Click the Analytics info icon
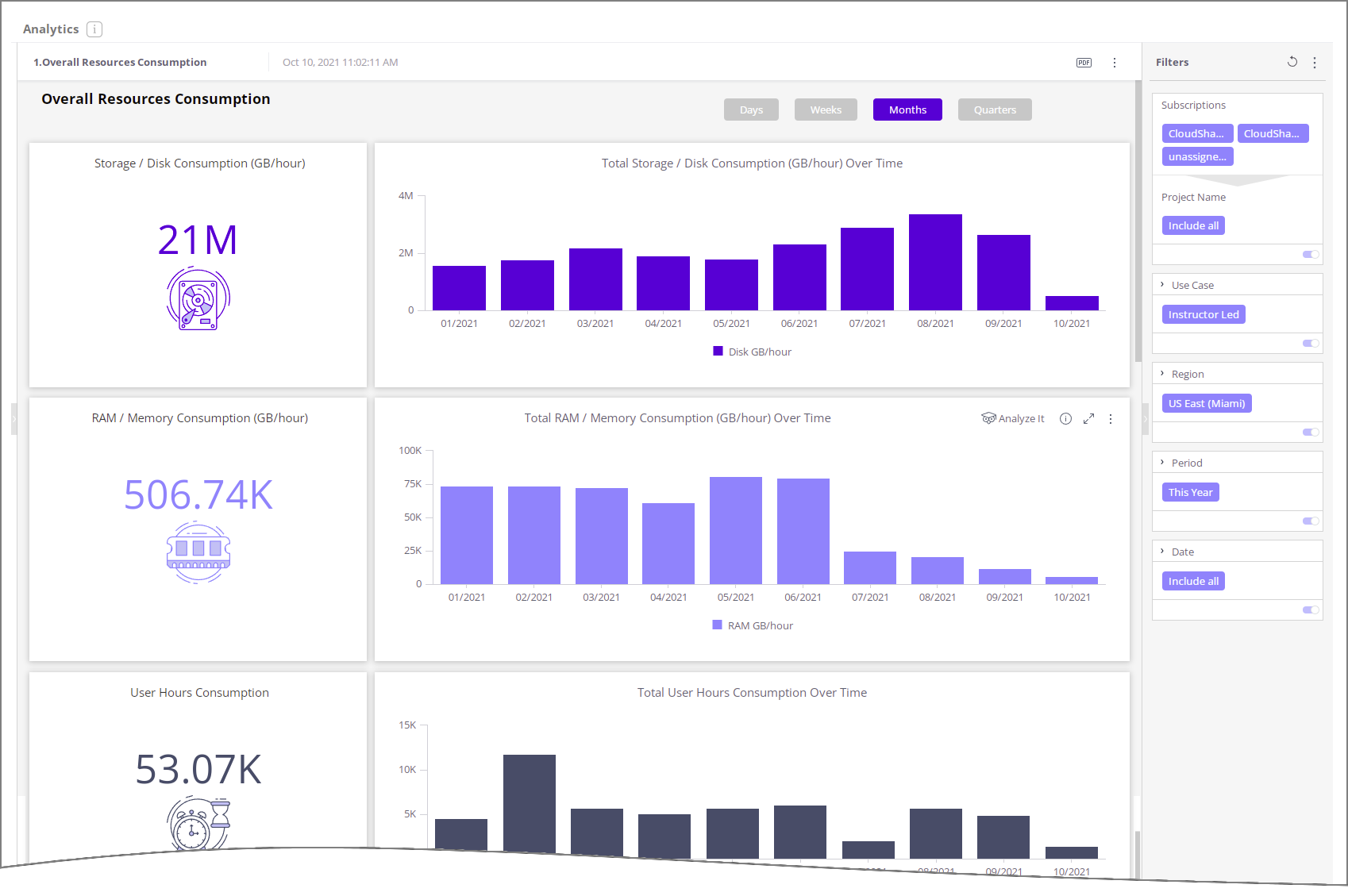The image size is (1348, 896). (94, 29)
